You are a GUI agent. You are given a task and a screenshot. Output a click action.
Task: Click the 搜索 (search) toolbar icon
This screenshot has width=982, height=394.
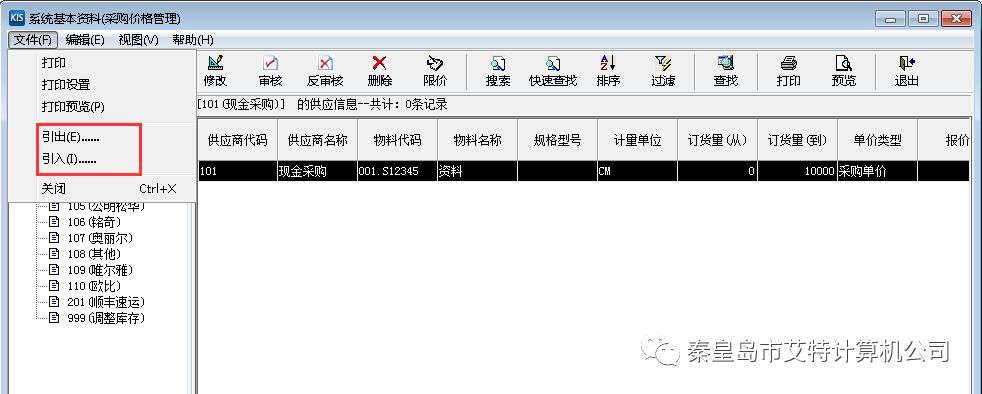(498, 71)
